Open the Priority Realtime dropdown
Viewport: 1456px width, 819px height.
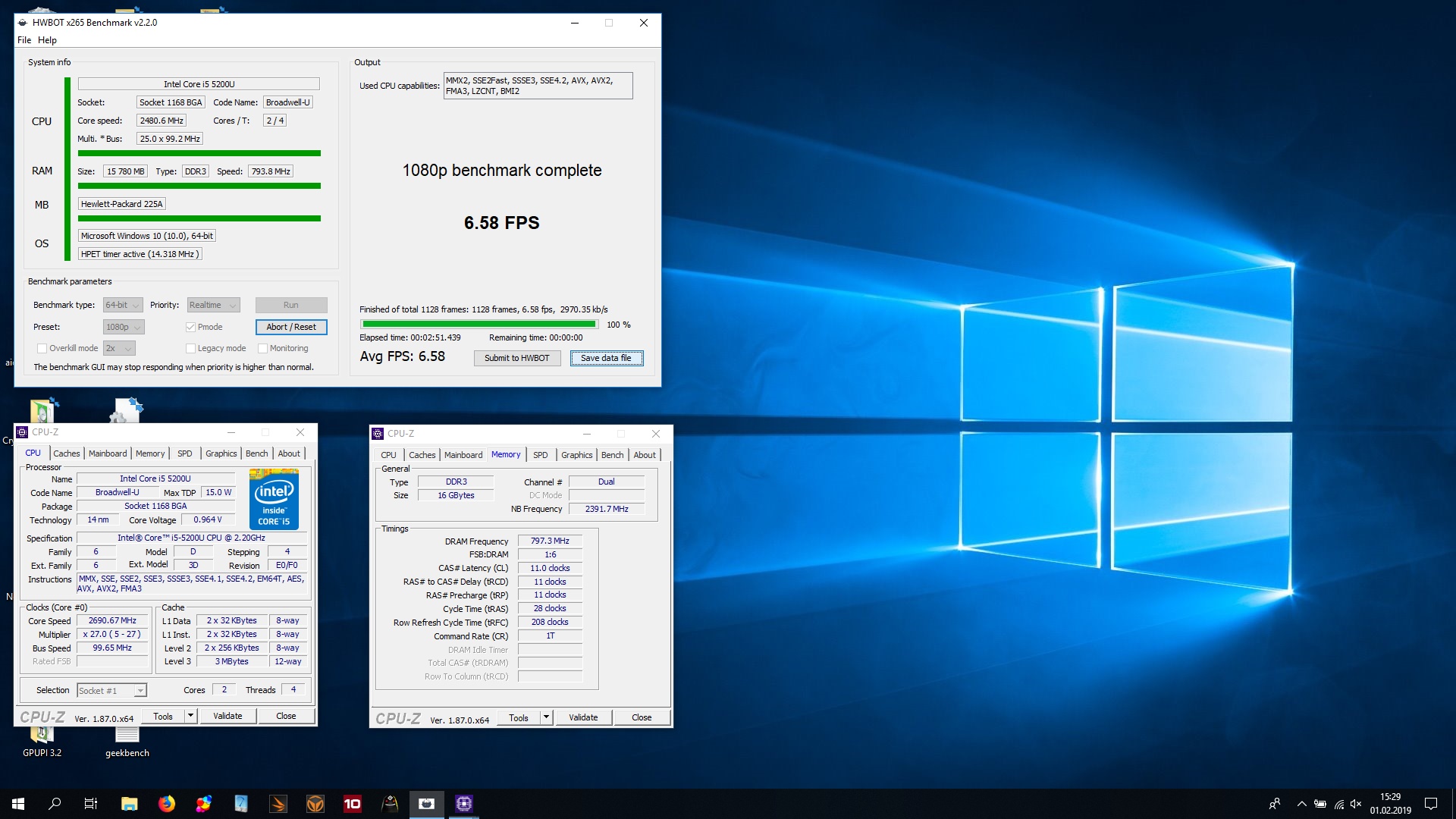(x=213, y=305)
